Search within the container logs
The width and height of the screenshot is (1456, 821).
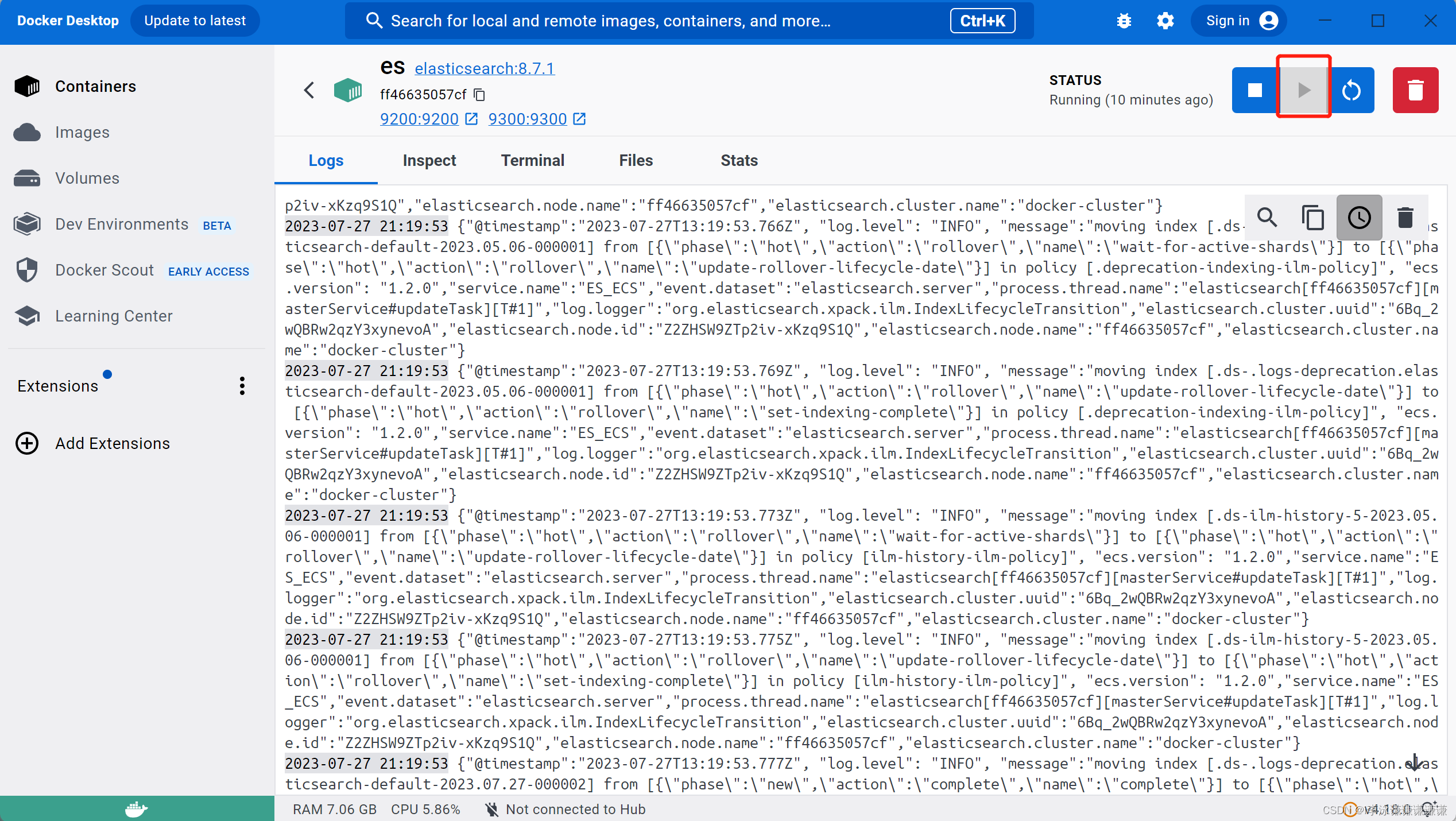[1267, 218]
